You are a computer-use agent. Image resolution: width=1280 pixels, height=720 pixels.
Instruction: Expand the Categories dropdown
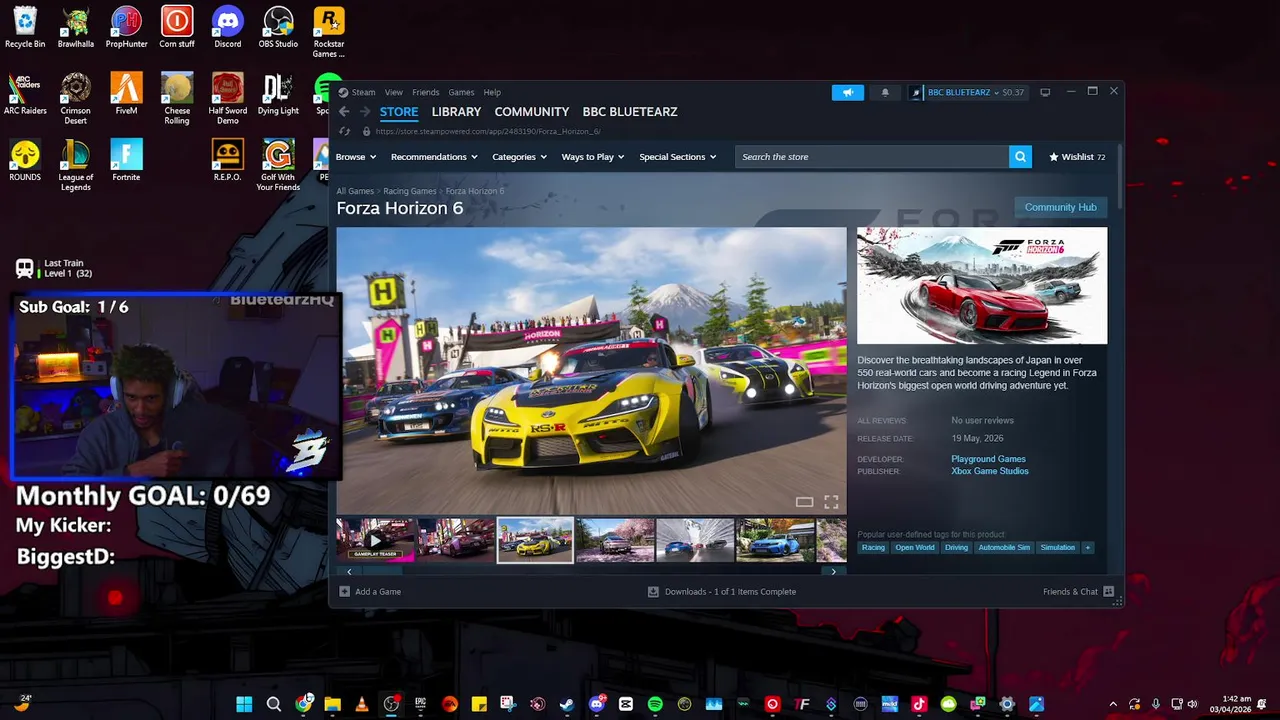[x=519, y=157]
